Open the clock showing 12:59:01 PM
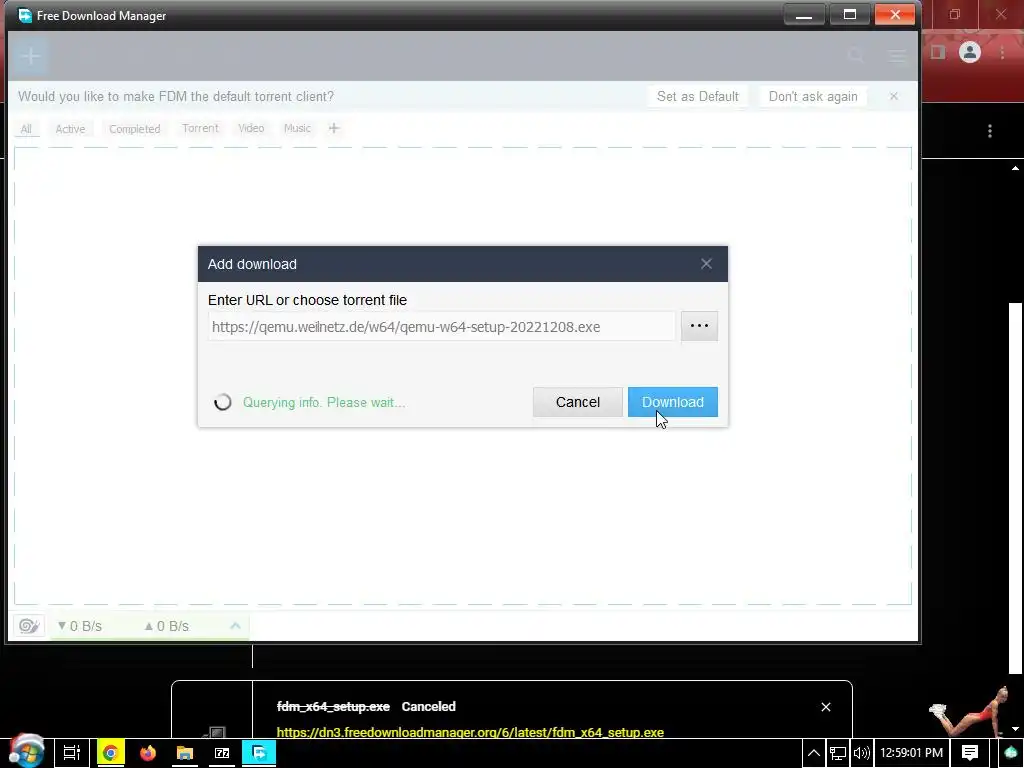The height and width of the screenshot is (768, 1024). [x=912, y=753]
